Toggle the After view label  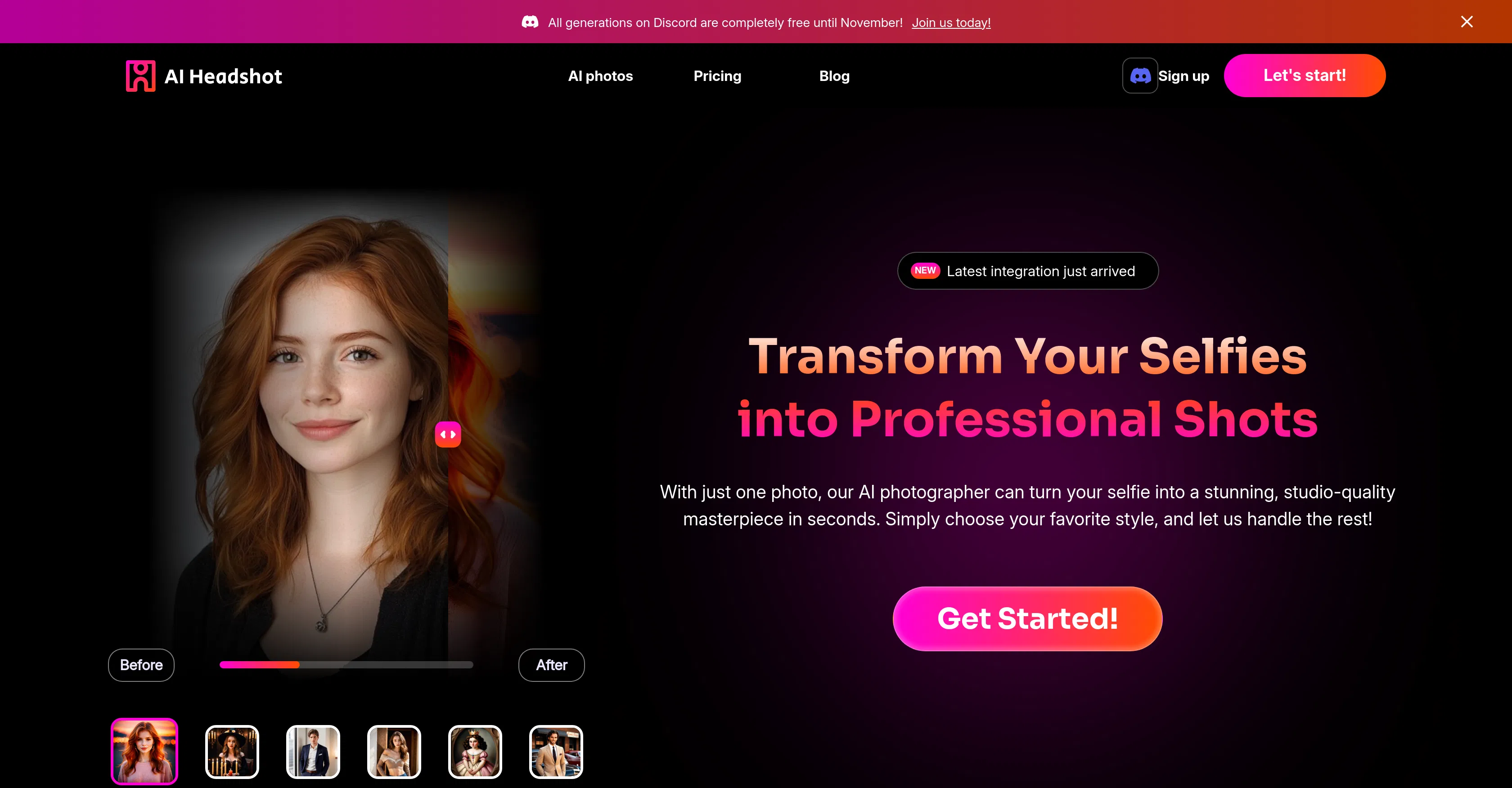551,665
